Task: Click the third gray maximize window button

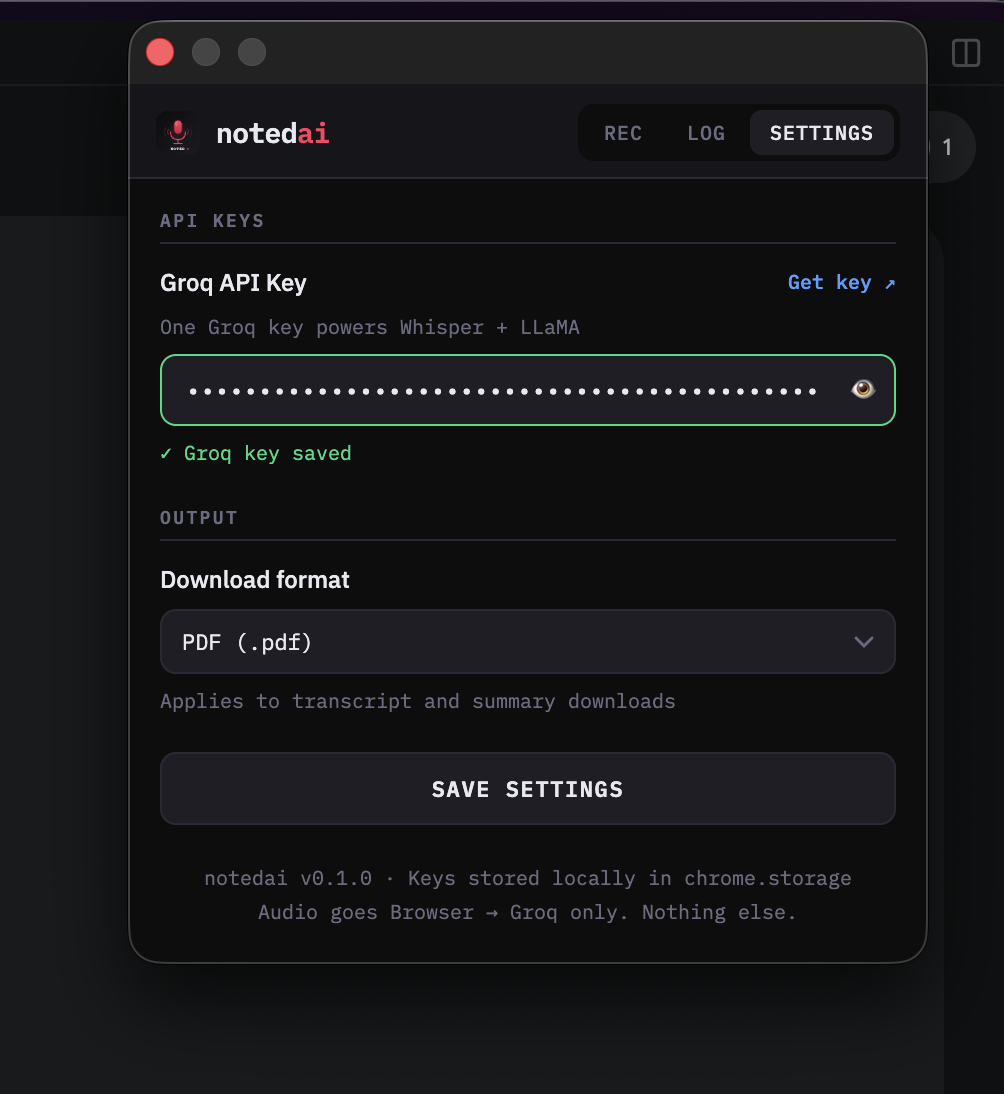Action: [252, 52]
